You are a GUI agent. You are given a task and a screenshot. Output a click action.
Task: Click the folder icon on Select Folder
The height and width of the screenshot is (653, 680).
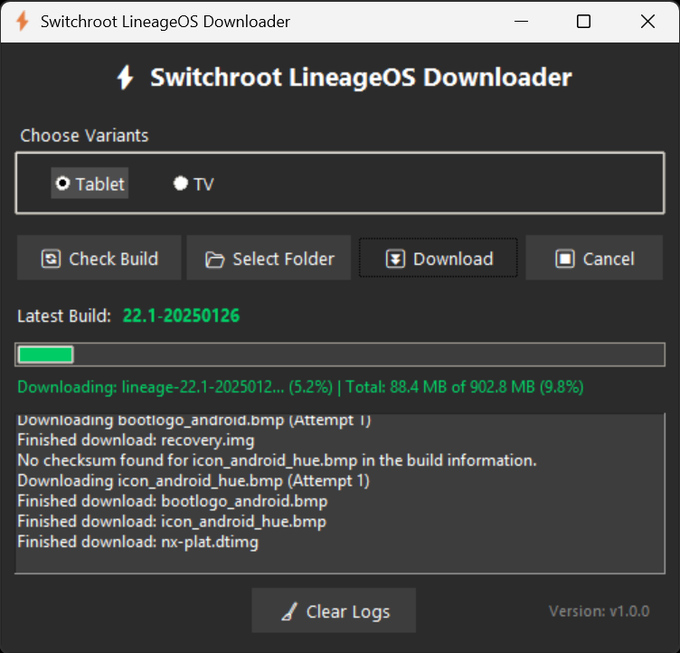[214, 259]
